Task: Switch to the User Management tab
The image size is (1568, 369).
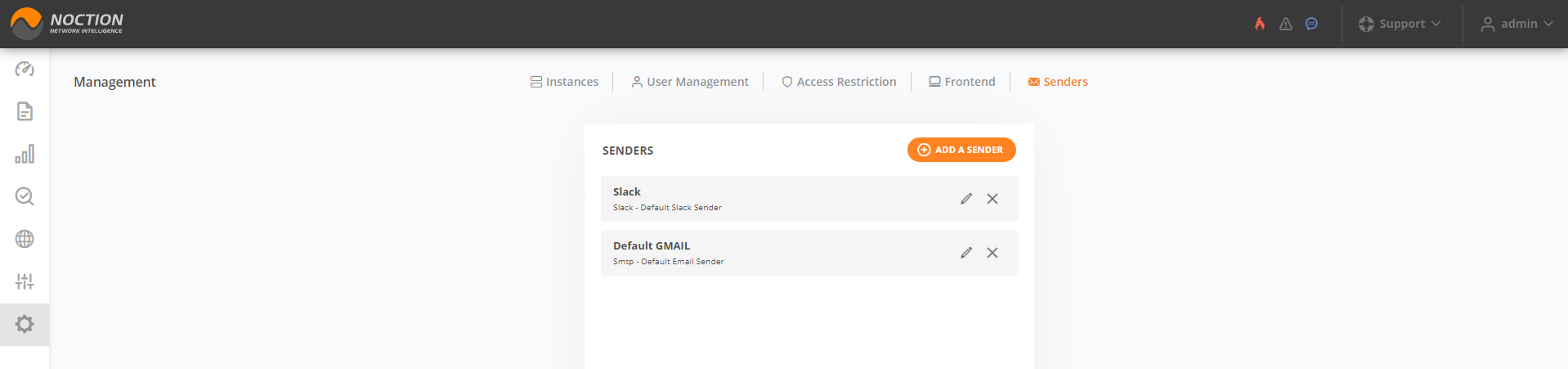Action: click(690, 82)
